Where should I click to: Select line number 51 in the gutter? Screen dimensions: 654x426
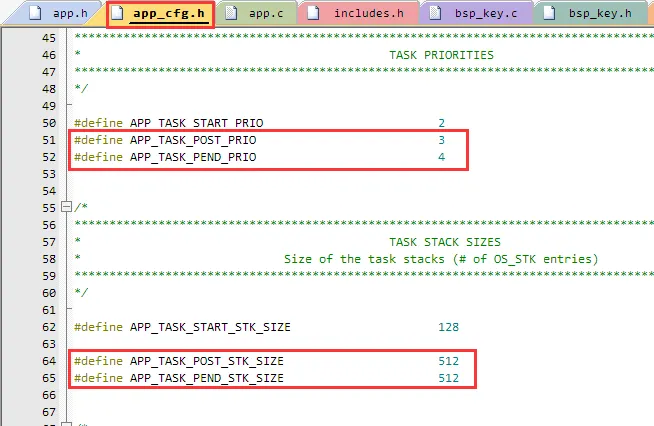44,140
